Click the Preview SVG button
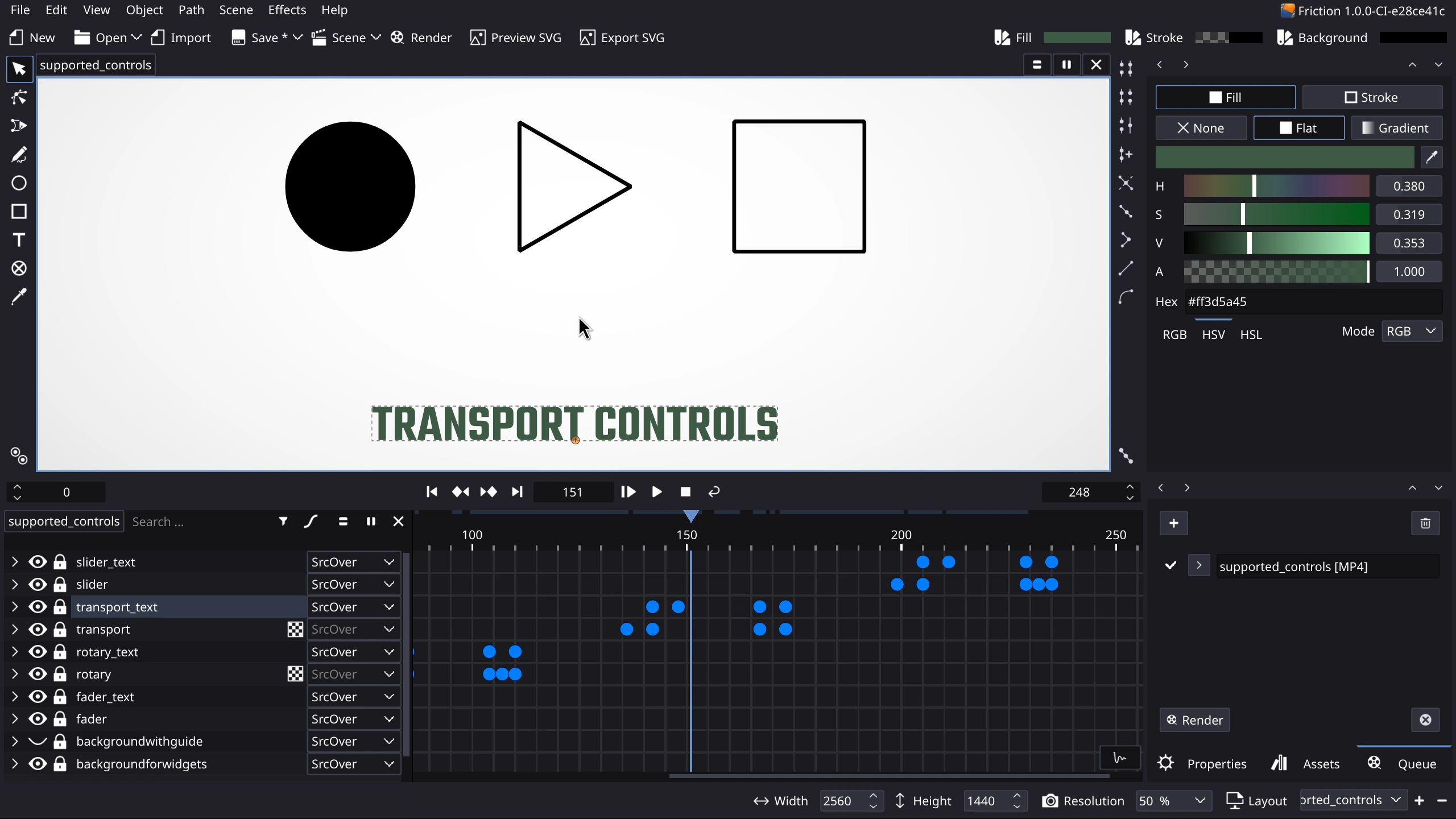 515,37
